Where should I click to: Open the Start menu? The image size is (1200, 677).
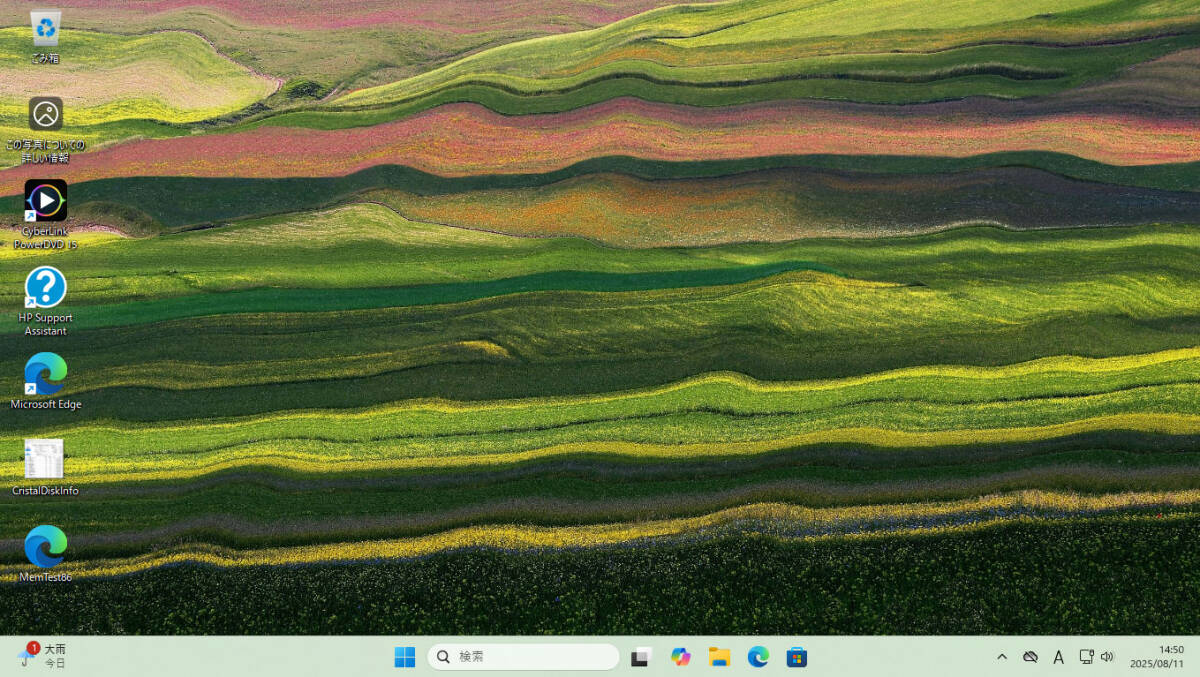(404, 657)
